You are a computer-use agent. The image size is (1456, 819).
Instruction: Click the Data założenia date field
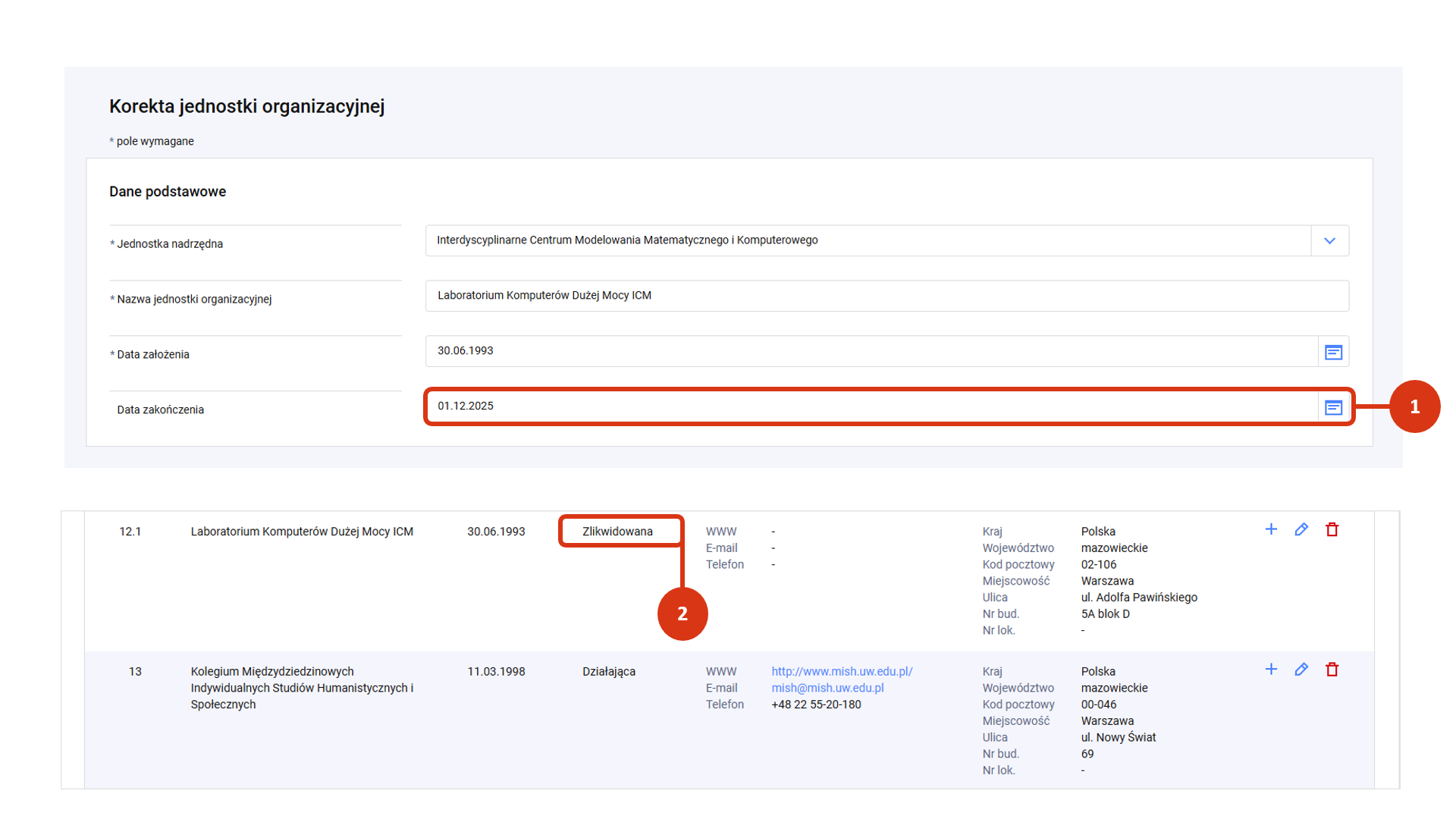click(x=871, y=351)
